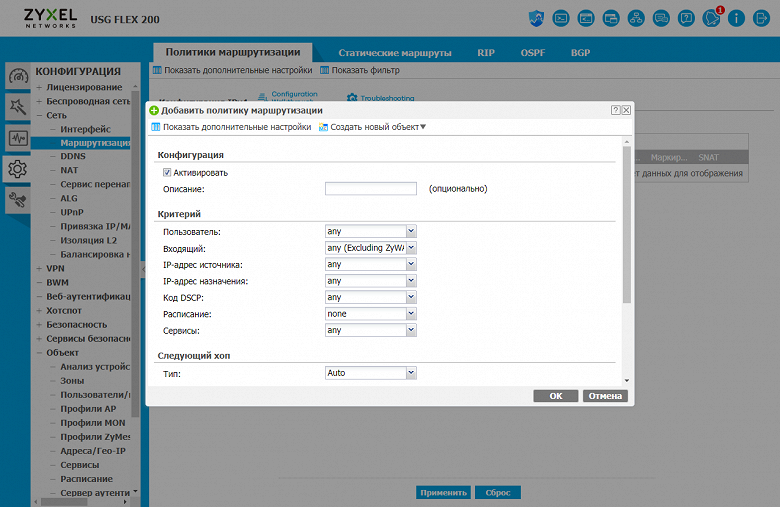Open the CLI console icon in top bar
780x507 pixels.
(561, 19)
